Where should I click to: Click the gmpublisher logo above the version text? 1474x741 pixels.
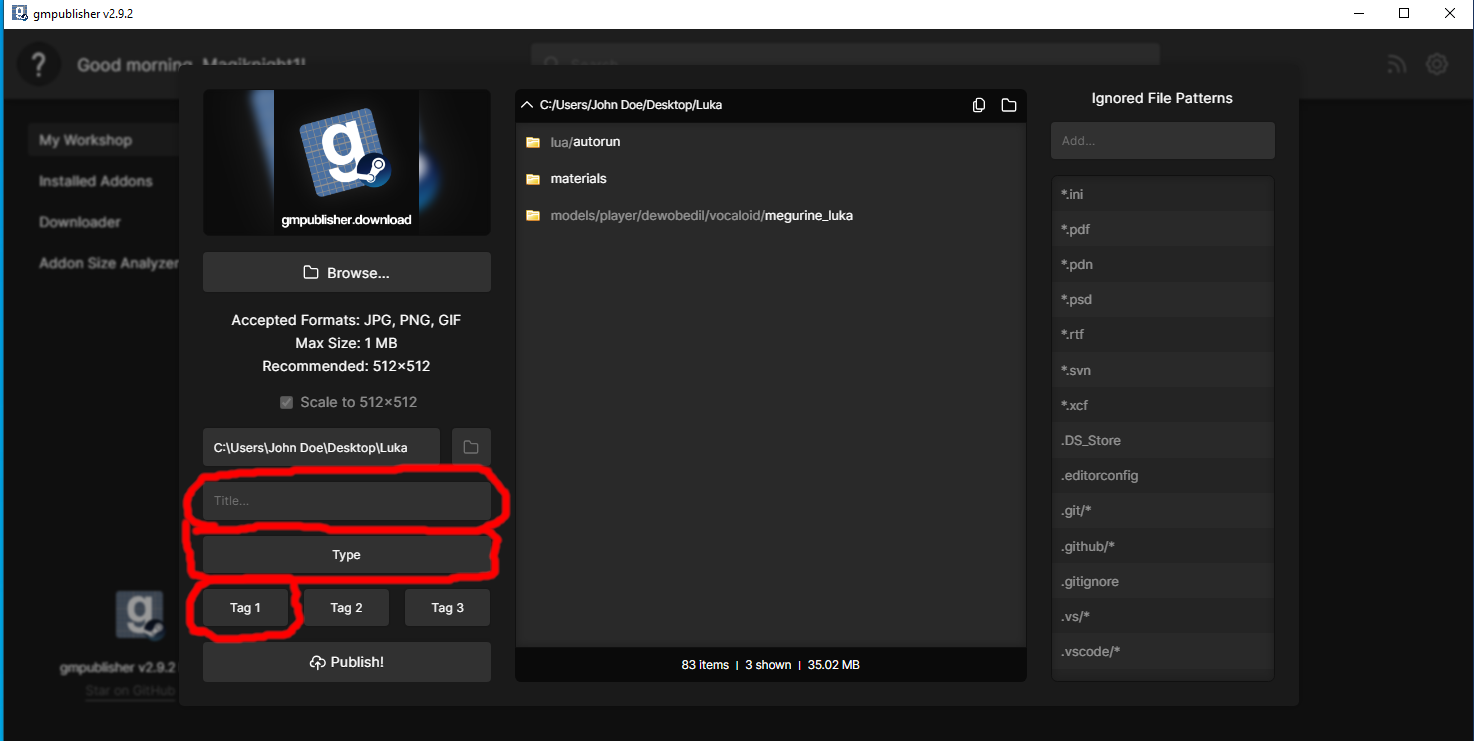pos(139,615)
